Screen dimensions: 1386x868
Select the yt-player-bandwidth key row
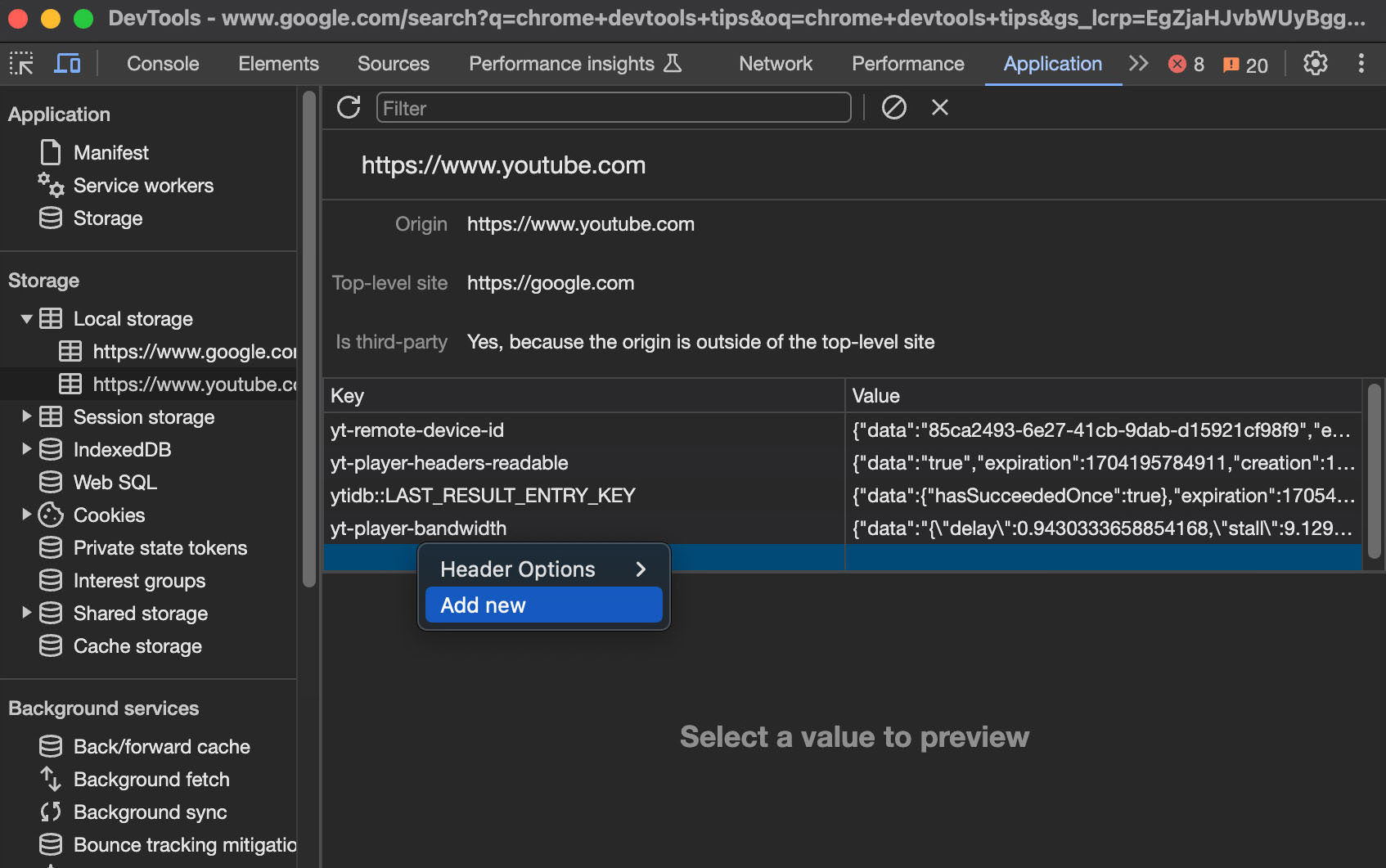tap(583, 528)
